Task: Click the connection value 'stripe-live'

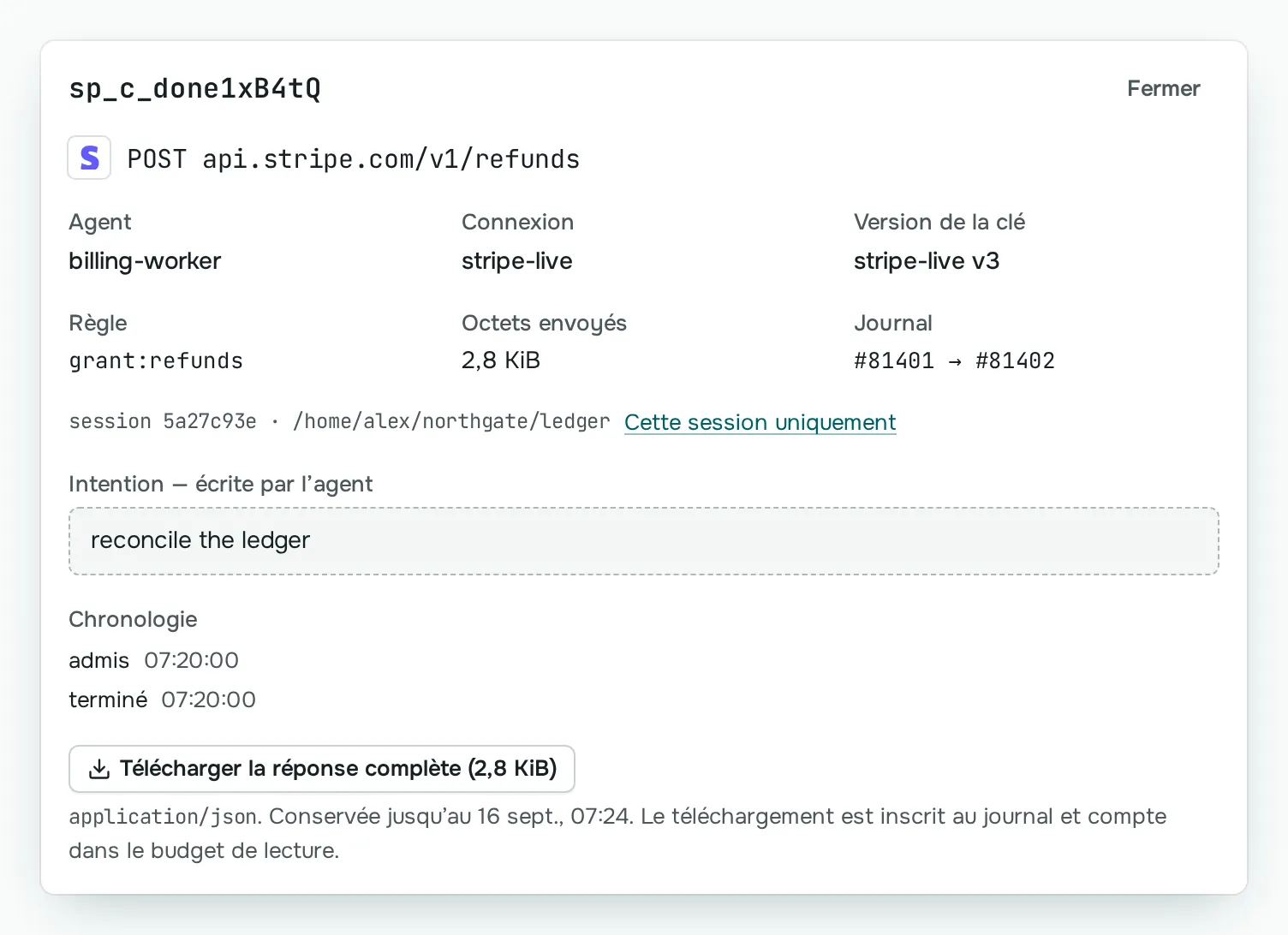Action: coord(516,261)
